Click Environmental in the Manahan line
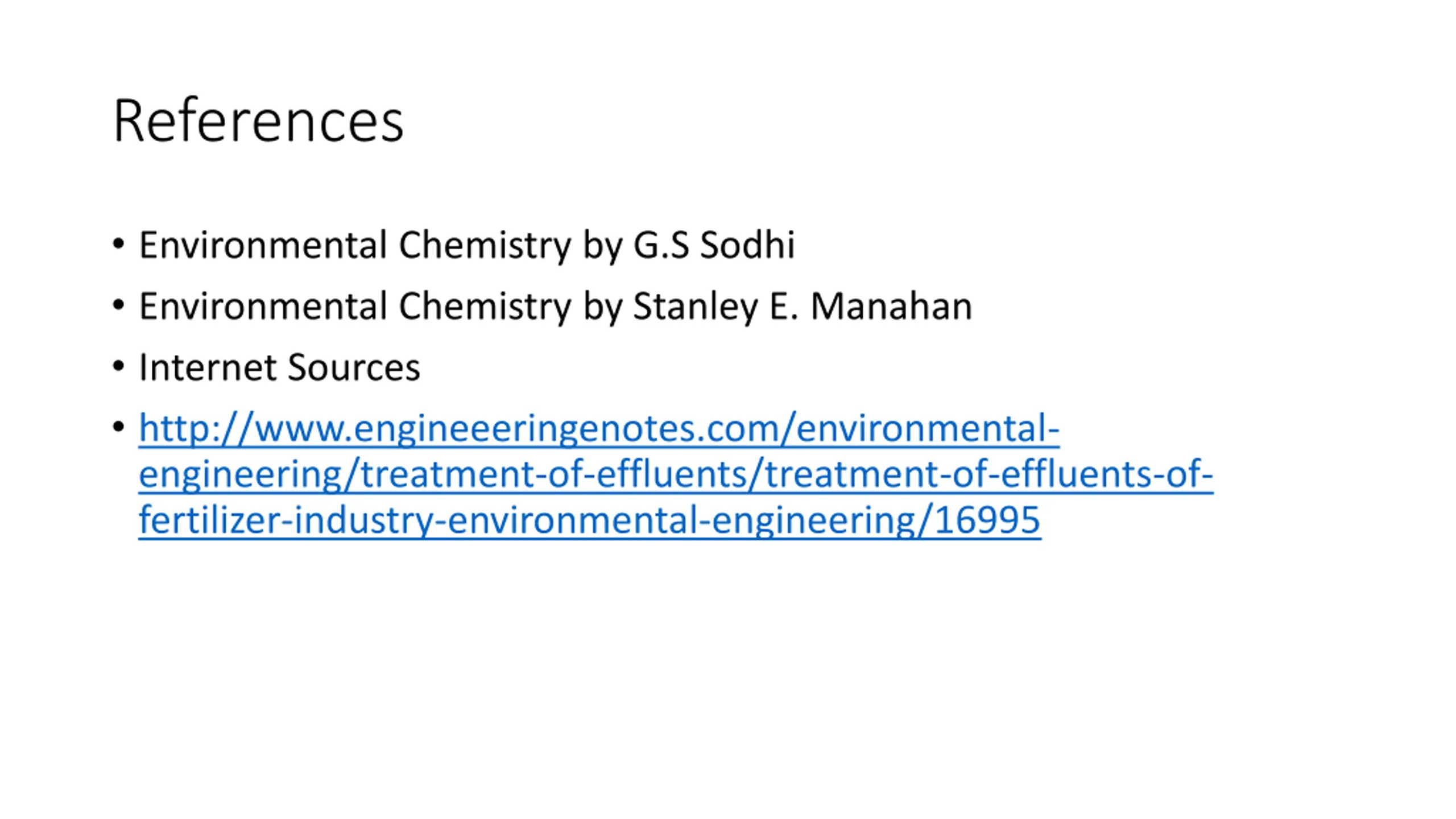 (263, 306)
